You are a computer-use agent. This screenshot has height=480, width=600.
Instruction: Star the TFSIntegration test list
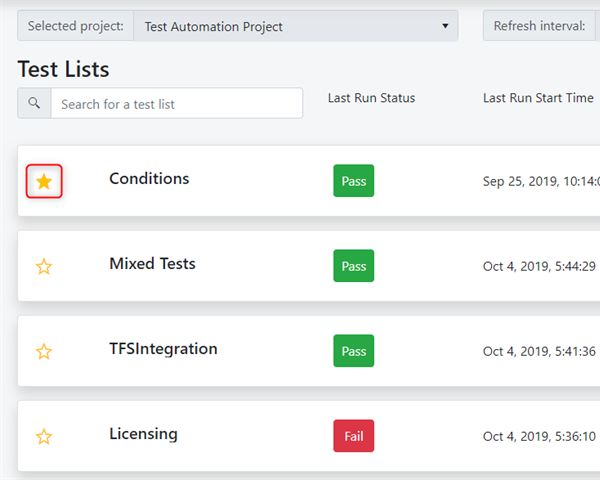(44, 351)
